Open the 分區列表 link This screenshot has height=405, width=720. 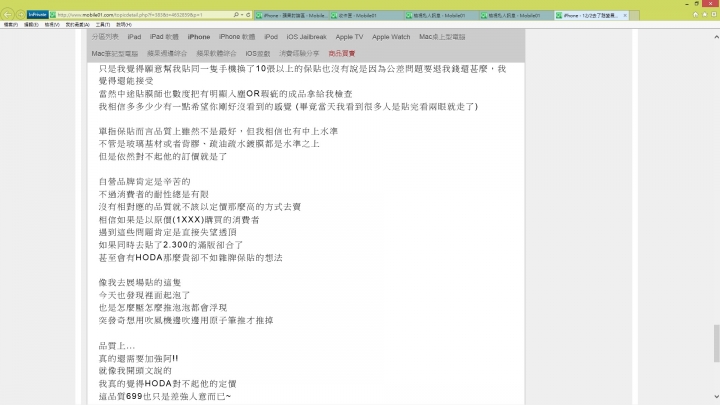pyautogui.click(x=105, y=37)
